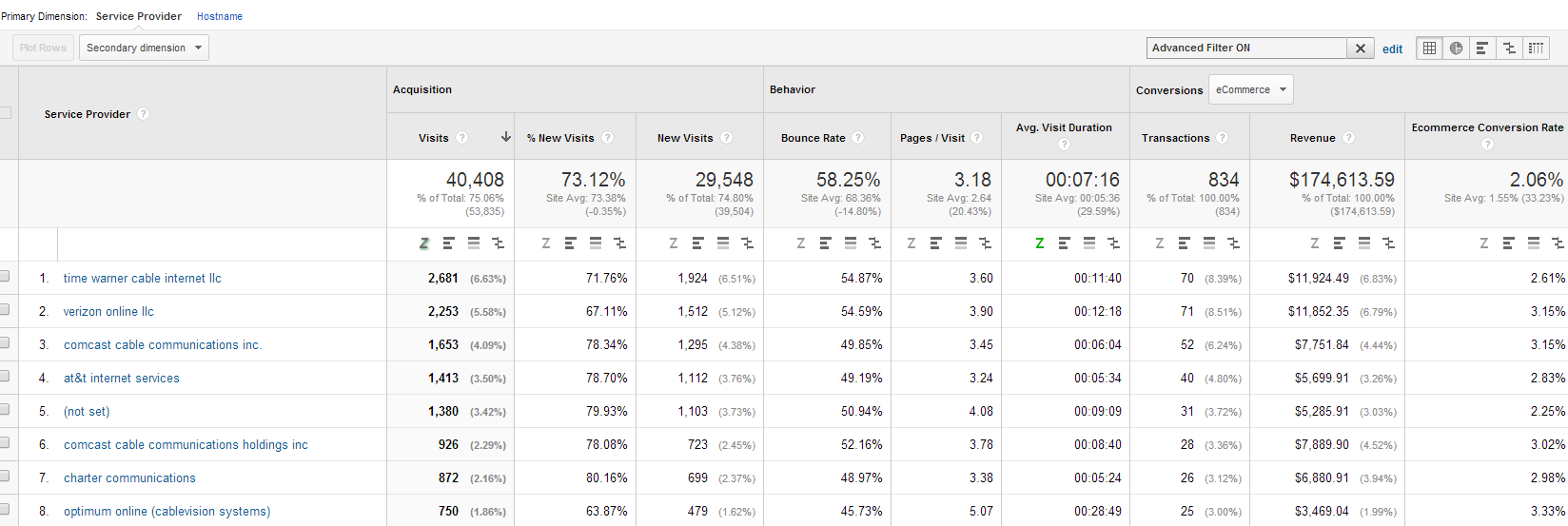Image resolution: width=1568 pixels, height=526 pixels.
Task: Sort by the Transactions column header
Action: click(1175, 138)
